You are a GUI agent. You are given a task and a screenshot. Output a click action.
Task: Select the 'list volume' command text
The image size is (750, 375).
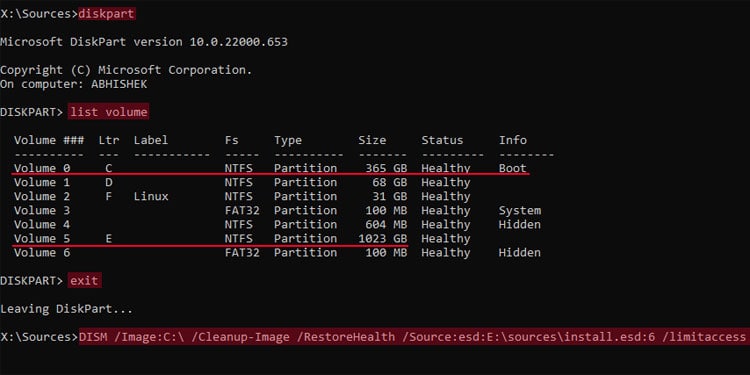pyautogui.click(x=108, y=112)
